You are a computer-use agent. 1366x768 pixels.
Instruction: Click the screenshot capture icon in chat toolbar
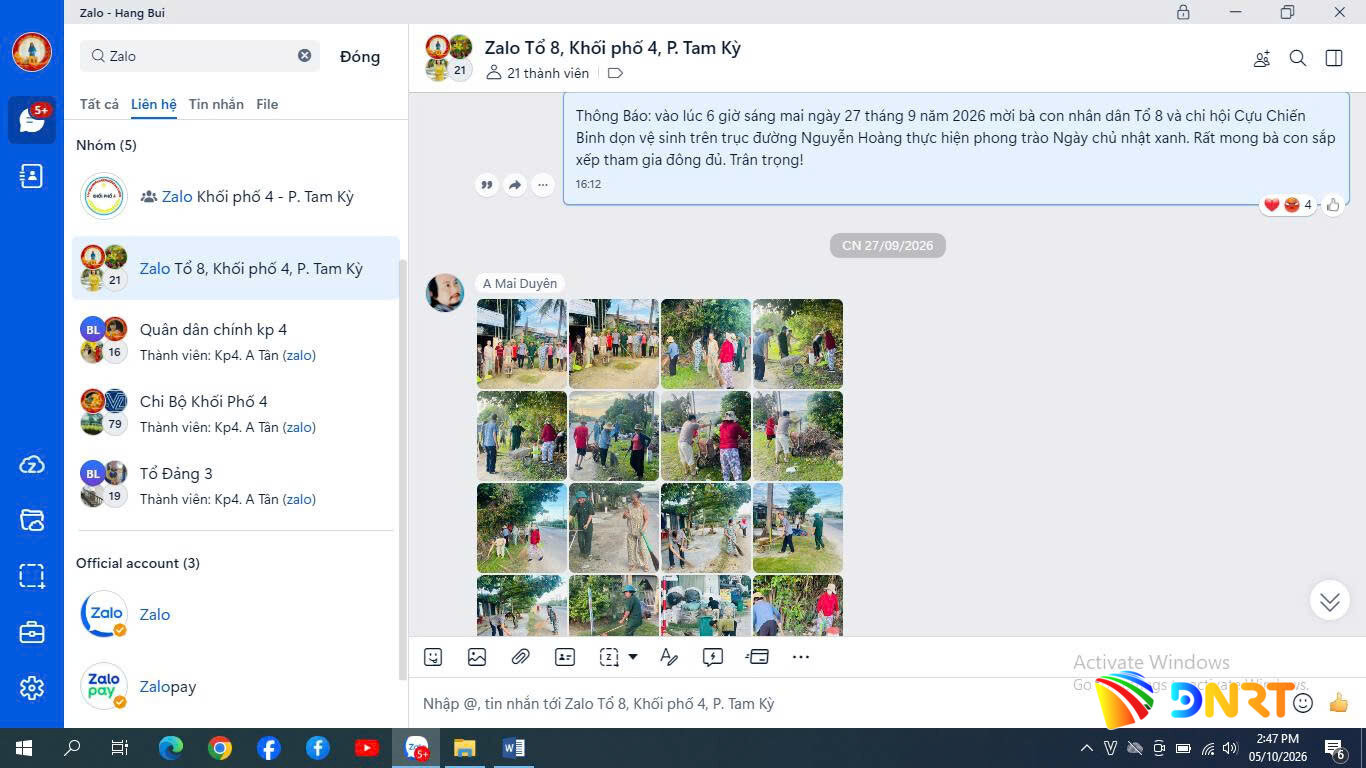click(609, 657)
